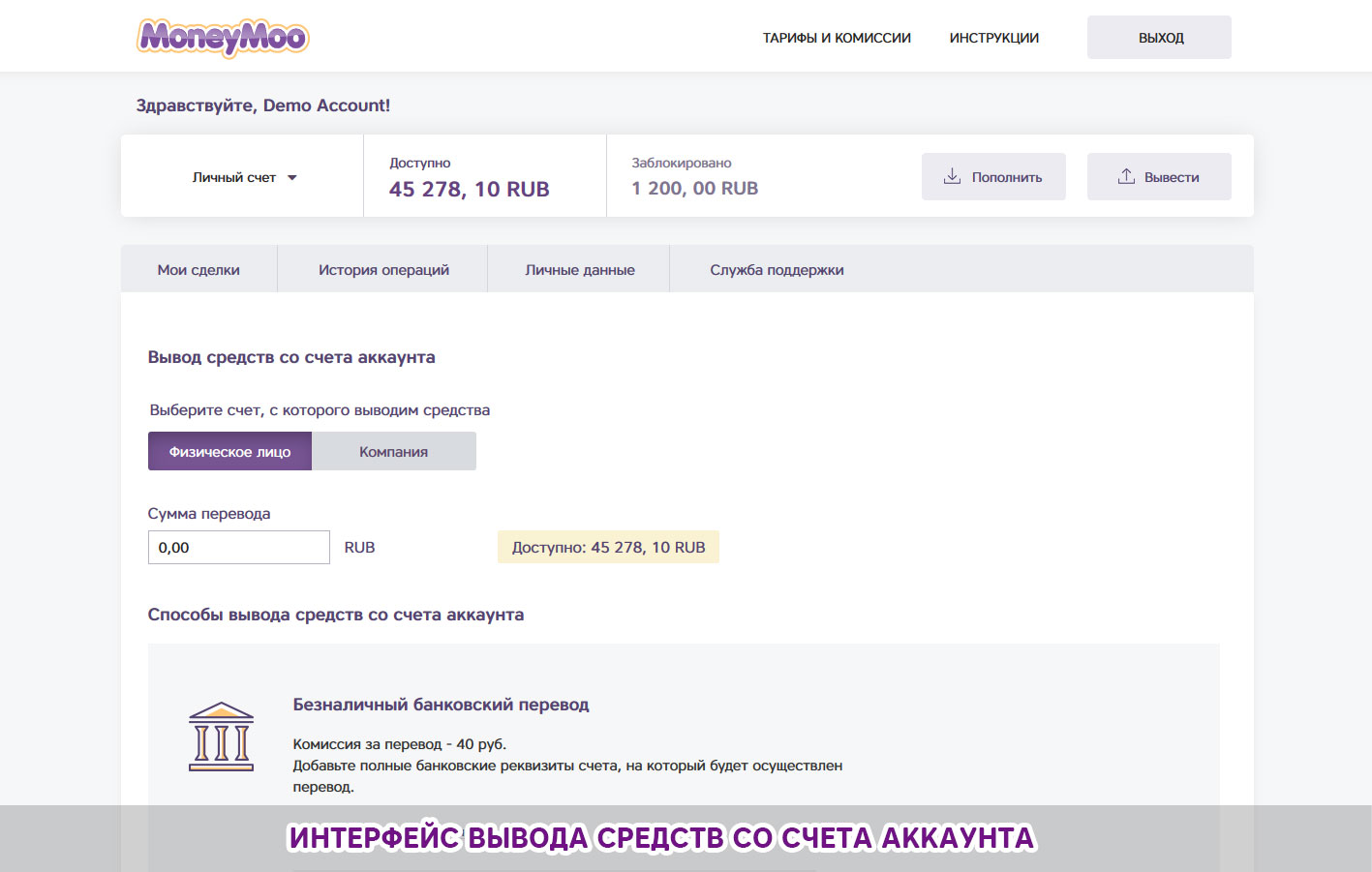Click the ВЫХОД logout button
The height and width of the screenshot is (872, 1372).
(1159, 37)
